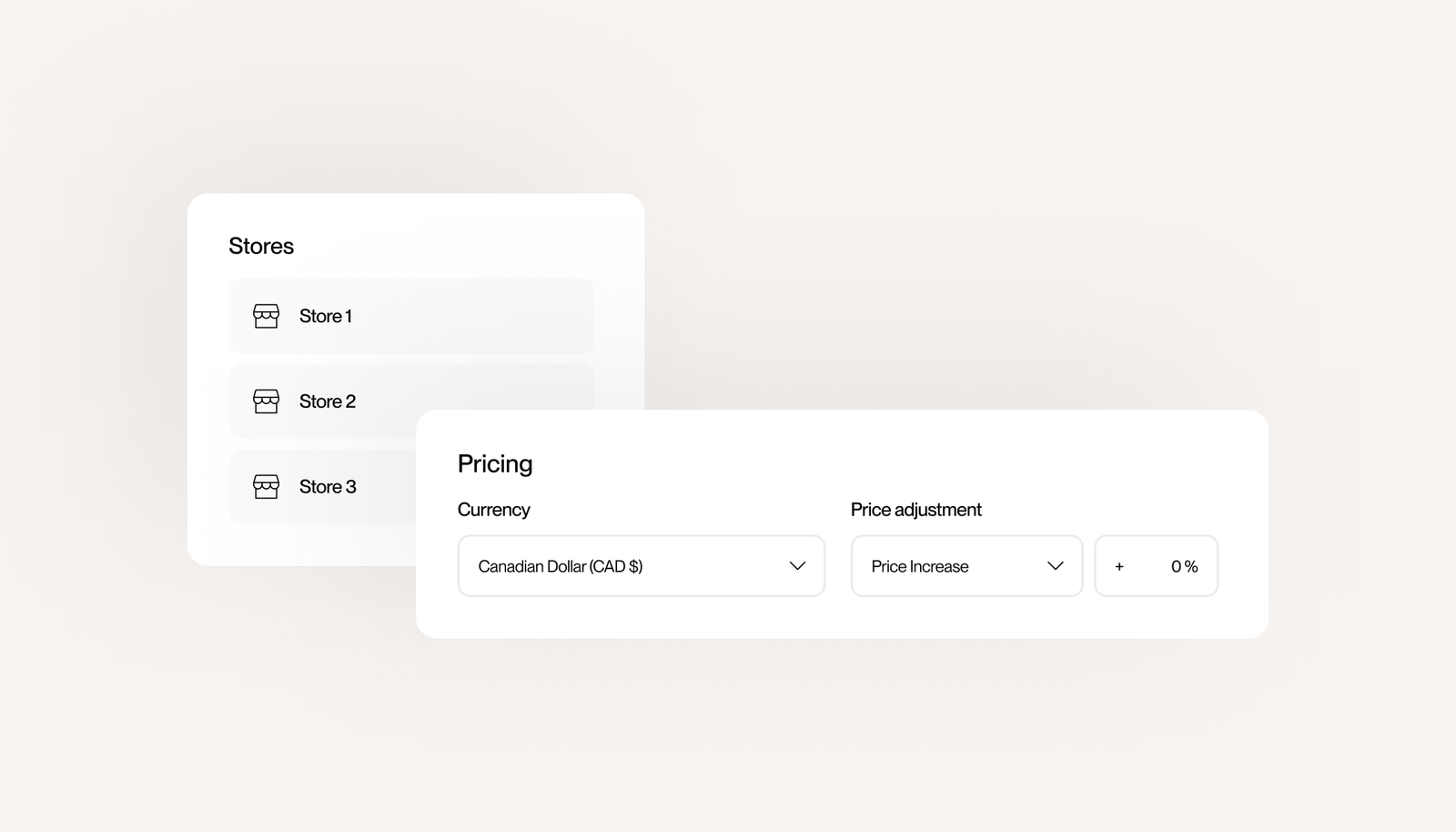Click the Store 2 text label
The height and width of the screenshot is (832, 1456).
(328, 401)
